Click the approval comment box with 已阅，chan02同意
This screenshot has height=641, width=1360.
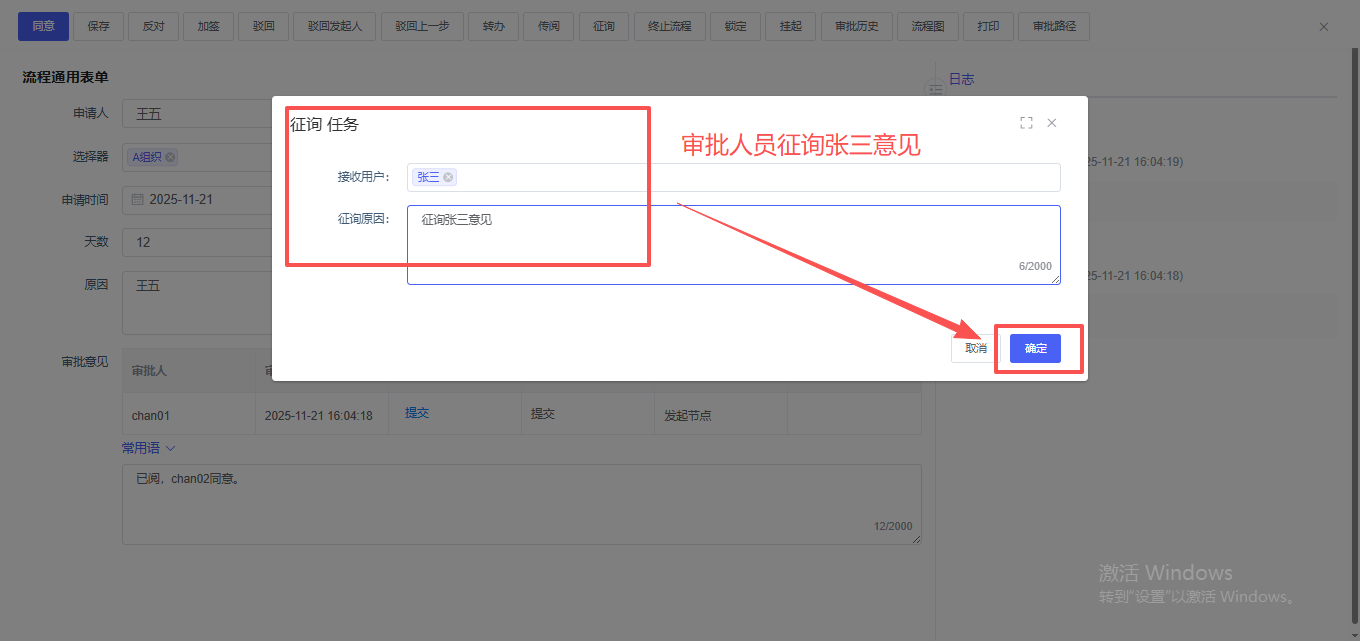[x=520, y=503]
